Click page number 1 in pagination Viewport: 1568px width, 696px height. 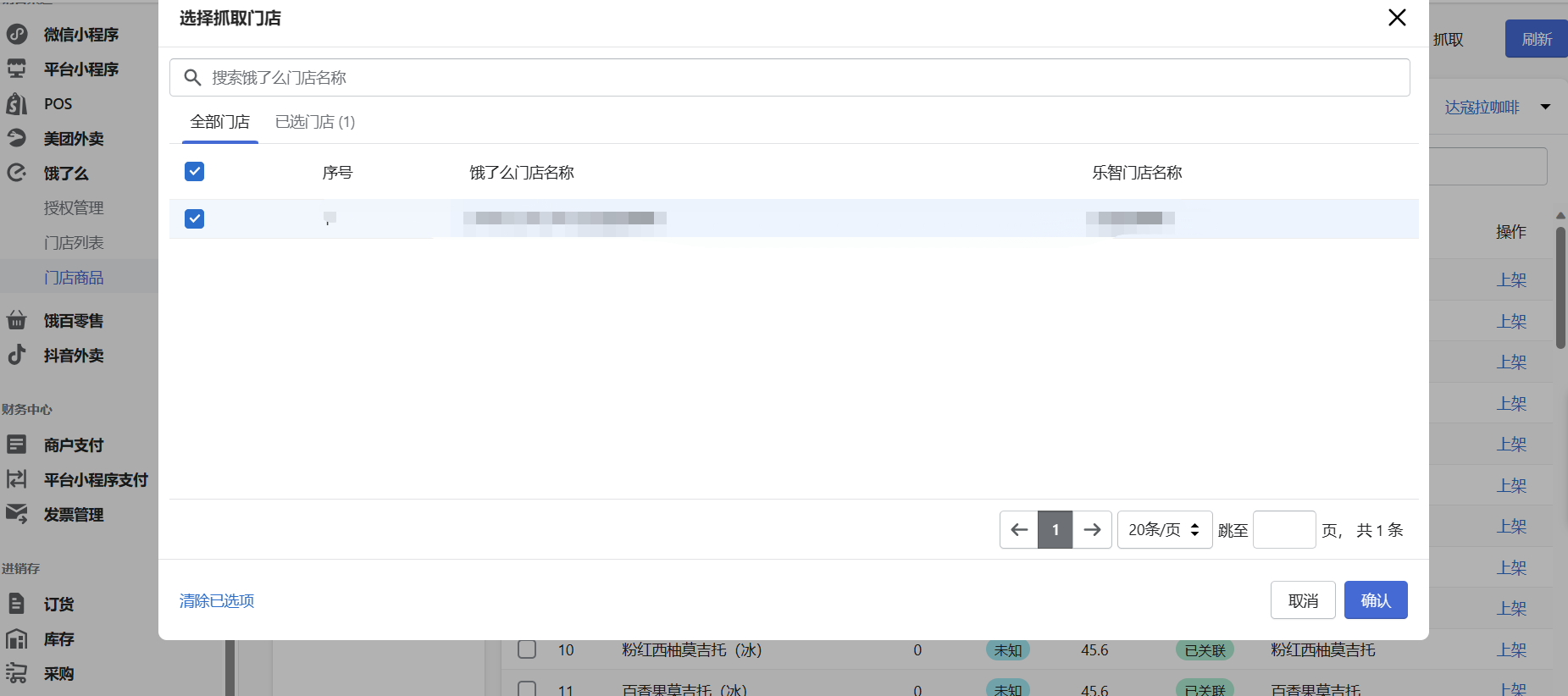(x=1055, y=530)
